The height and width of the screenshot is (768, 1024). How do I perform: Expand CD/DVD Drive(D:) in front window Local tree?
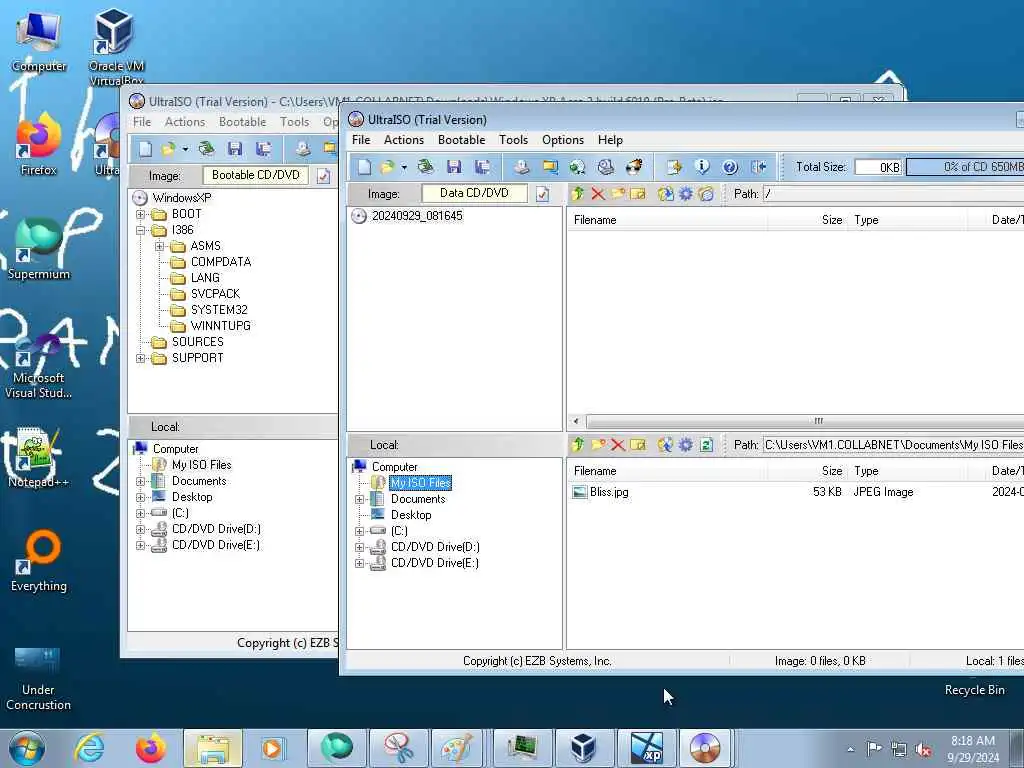pos(359,547)
